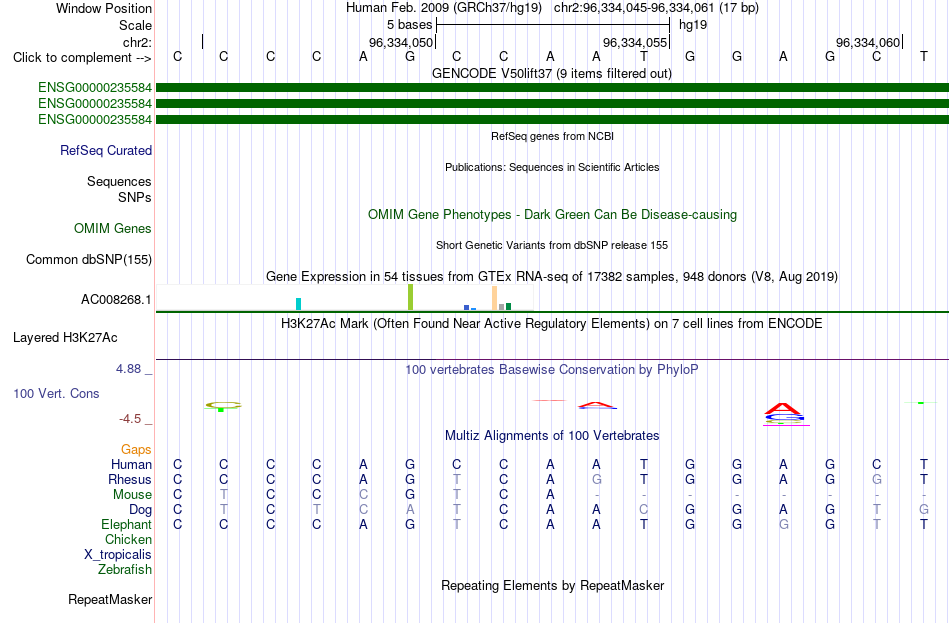Screen dimensions: 950x623
Task: Click the chr2:96,334,045-96,334,061 (17 bp) position text
Action: point(656,8)
